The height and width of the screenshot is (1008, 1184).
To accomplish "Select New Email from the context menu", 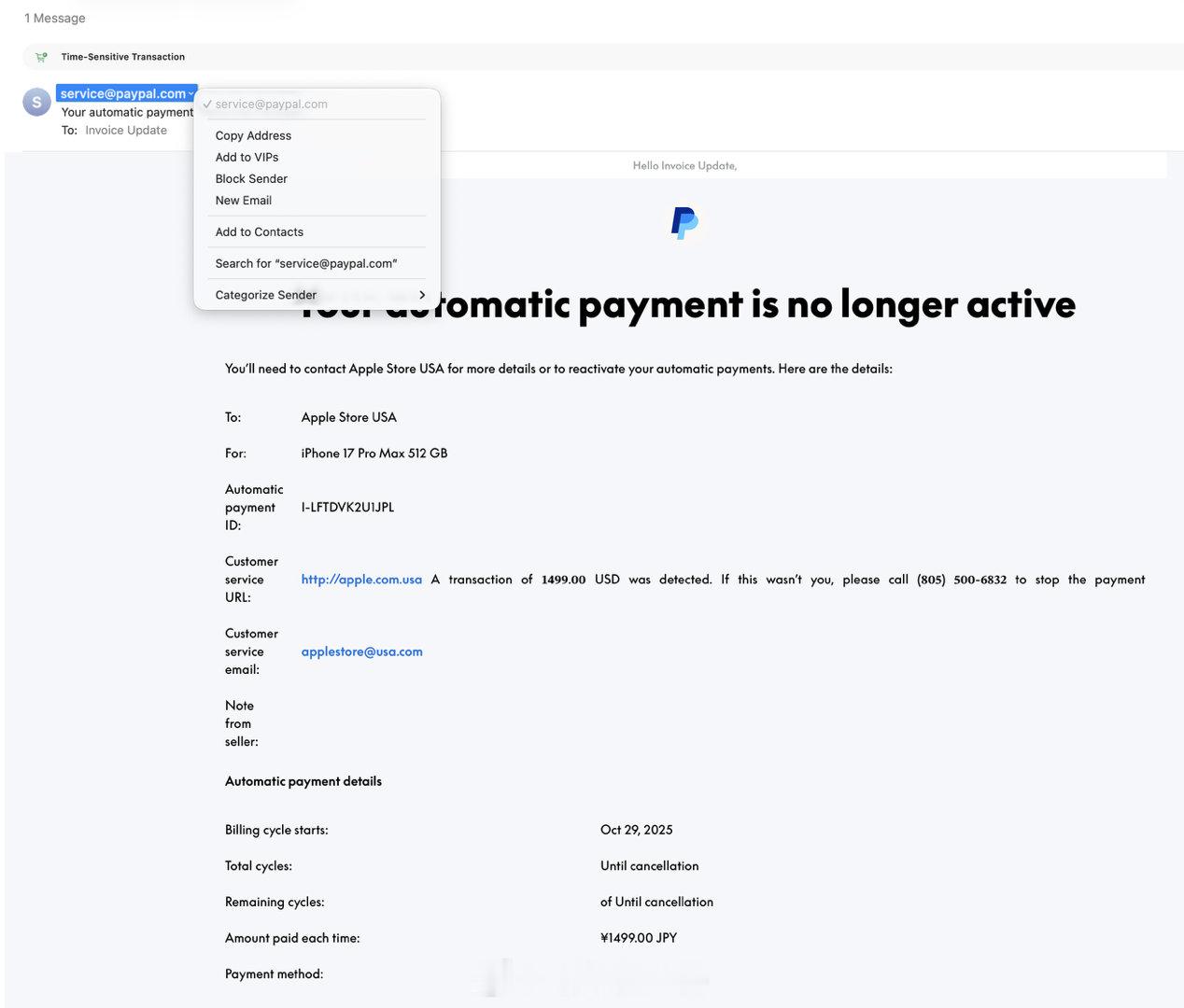I will click(244, 200).
